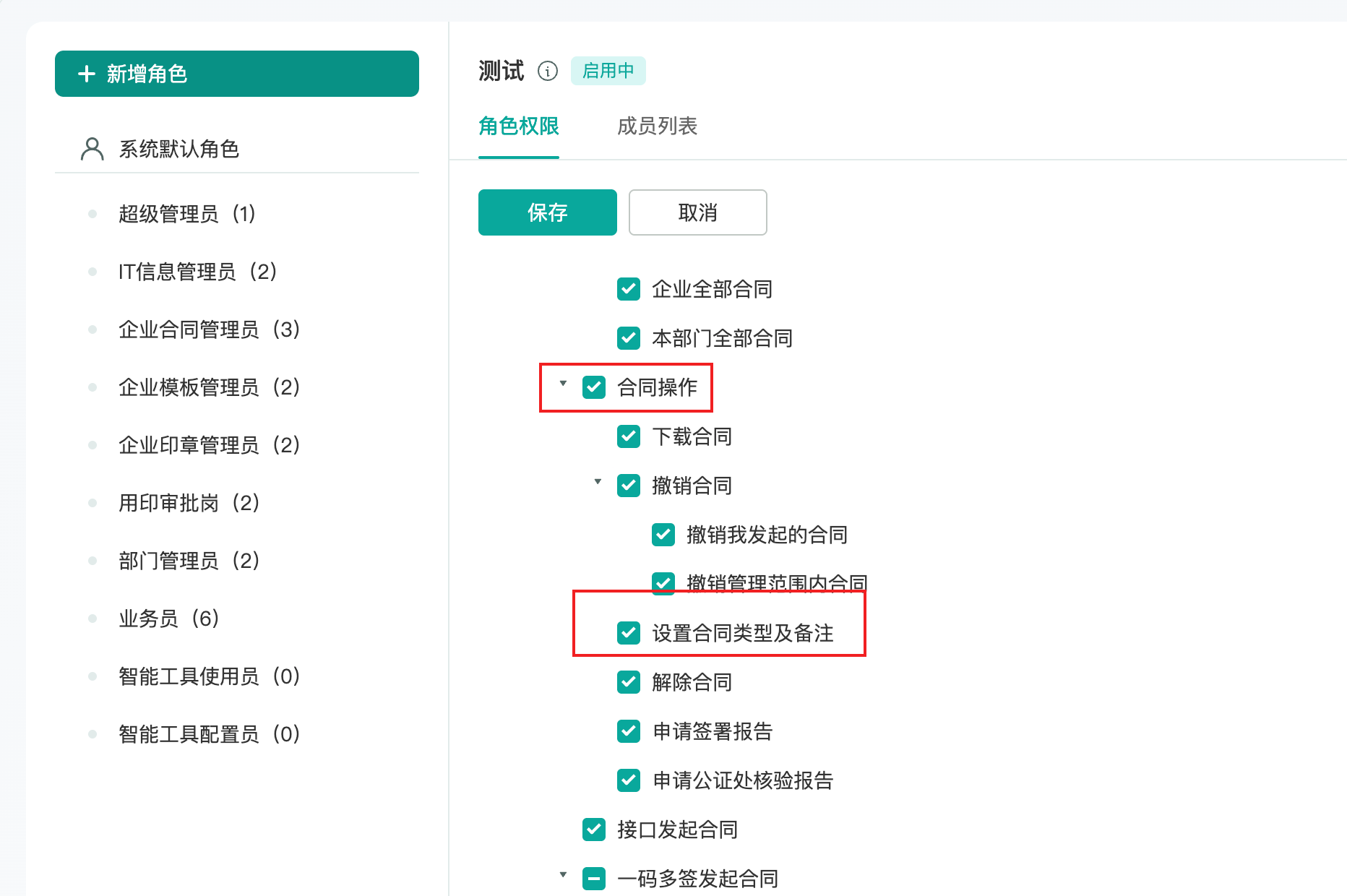Uncheck 申请签署报告 permission

coord(629,731)
